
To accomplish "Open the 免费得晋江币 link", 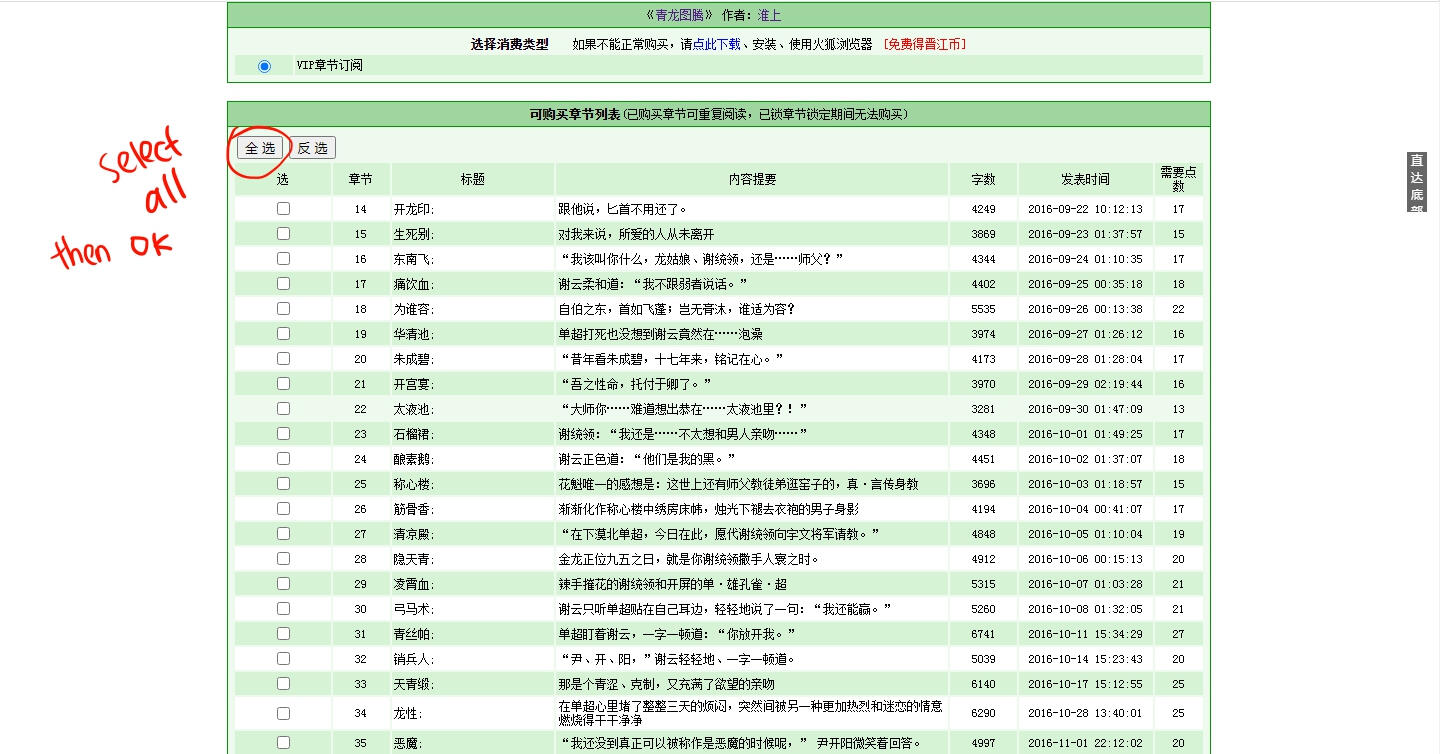I will [x=924, y=44].
